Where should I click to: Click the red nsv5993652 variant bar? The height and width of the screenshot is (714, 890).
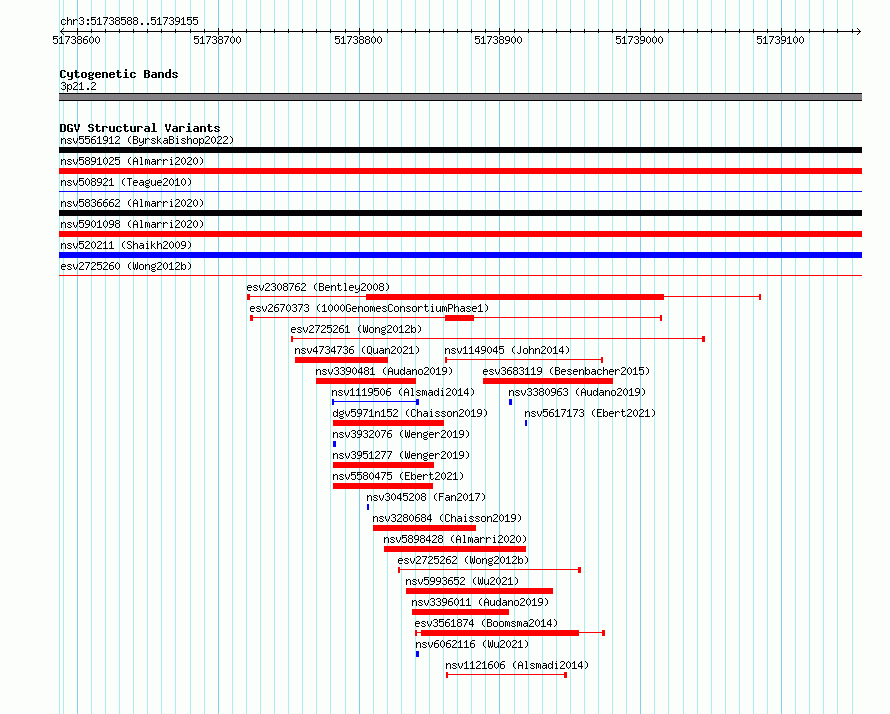pyautogui.click(x=480, y=591)
